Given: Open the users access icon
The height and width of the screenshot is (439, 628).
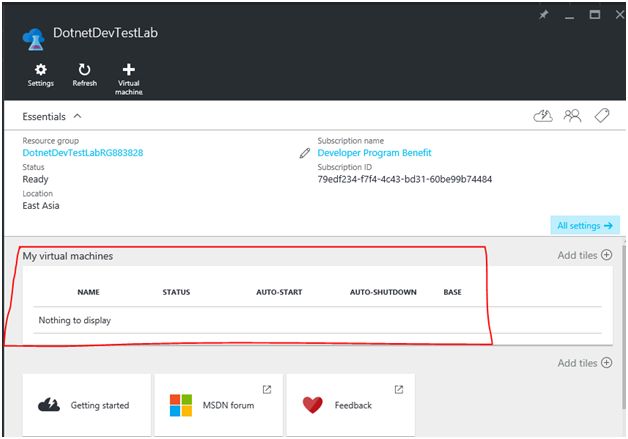Looking at the screenshot, I should click(x=572, y=116).
